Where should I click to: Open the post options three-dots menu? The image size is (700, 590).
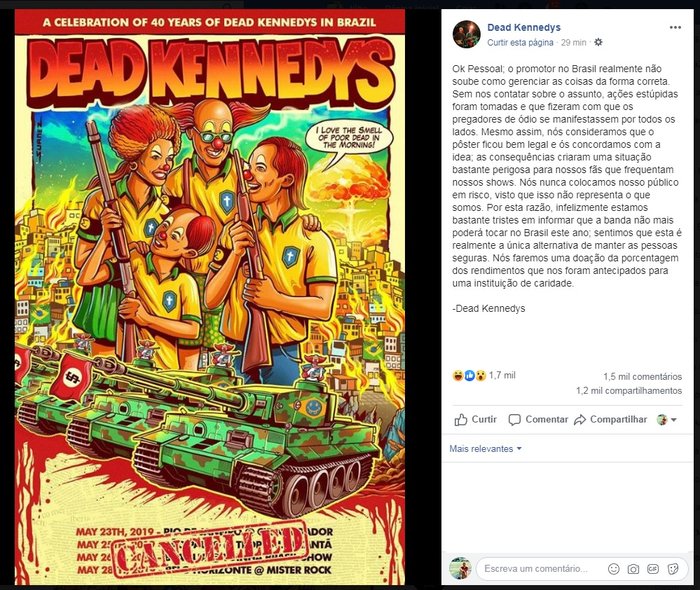(x=675, y=28)
